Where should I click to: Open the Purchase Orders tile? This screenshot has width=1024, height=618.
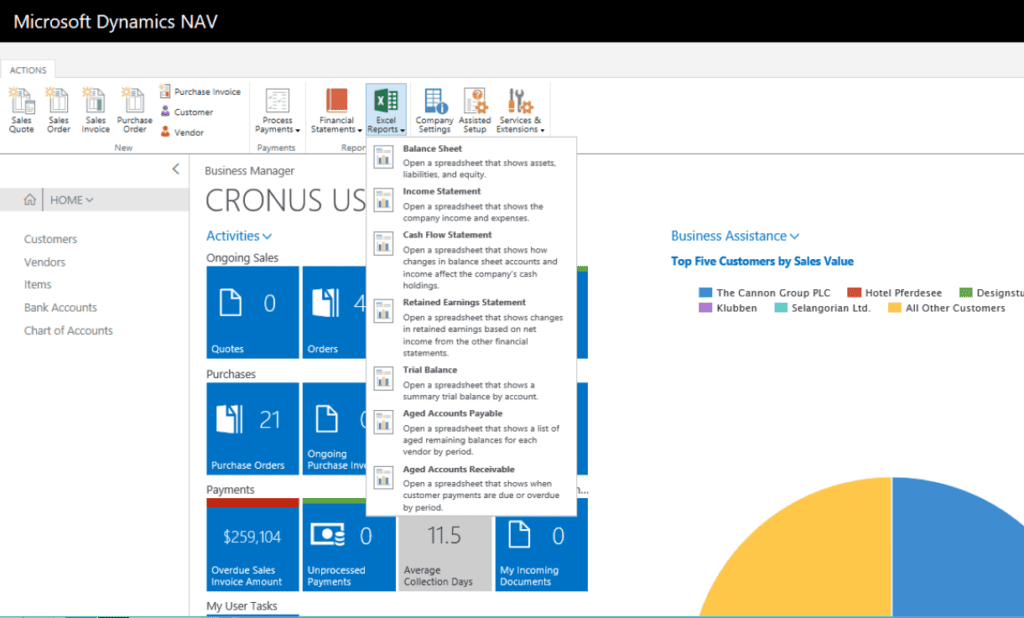click(253, 429)
